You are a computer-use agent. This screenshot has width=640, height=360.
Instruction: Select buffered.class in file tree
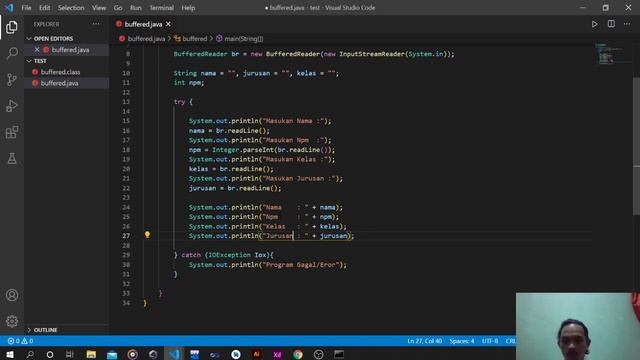click(60, 72)
